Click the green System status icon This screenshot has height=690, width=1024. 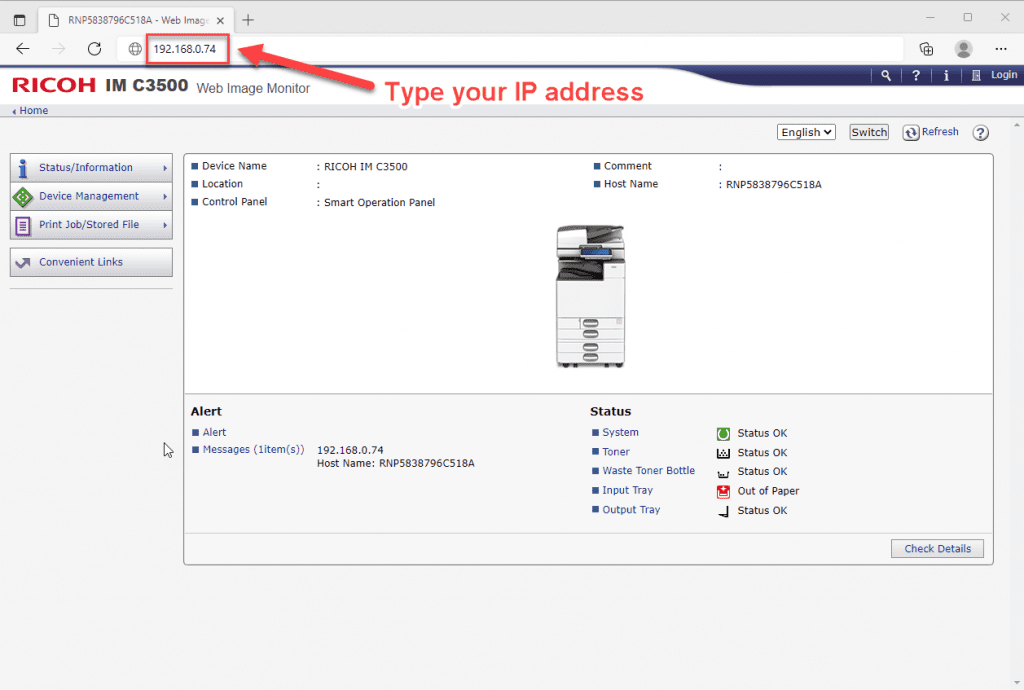[723, 434]
